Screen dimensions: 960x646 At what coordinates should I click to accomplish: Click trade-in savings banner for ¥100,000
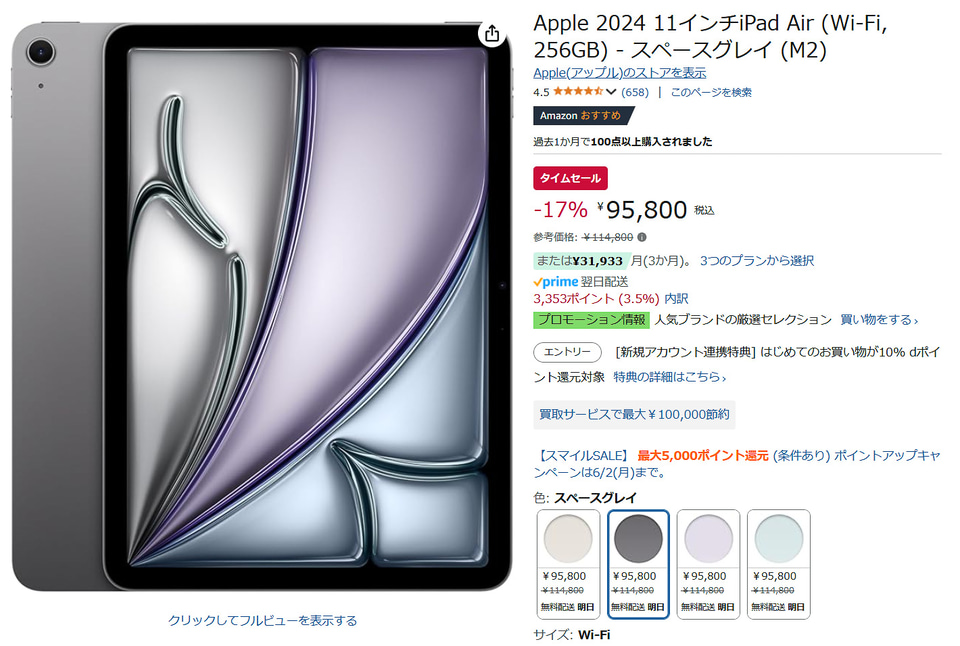[x=634, y=415]
